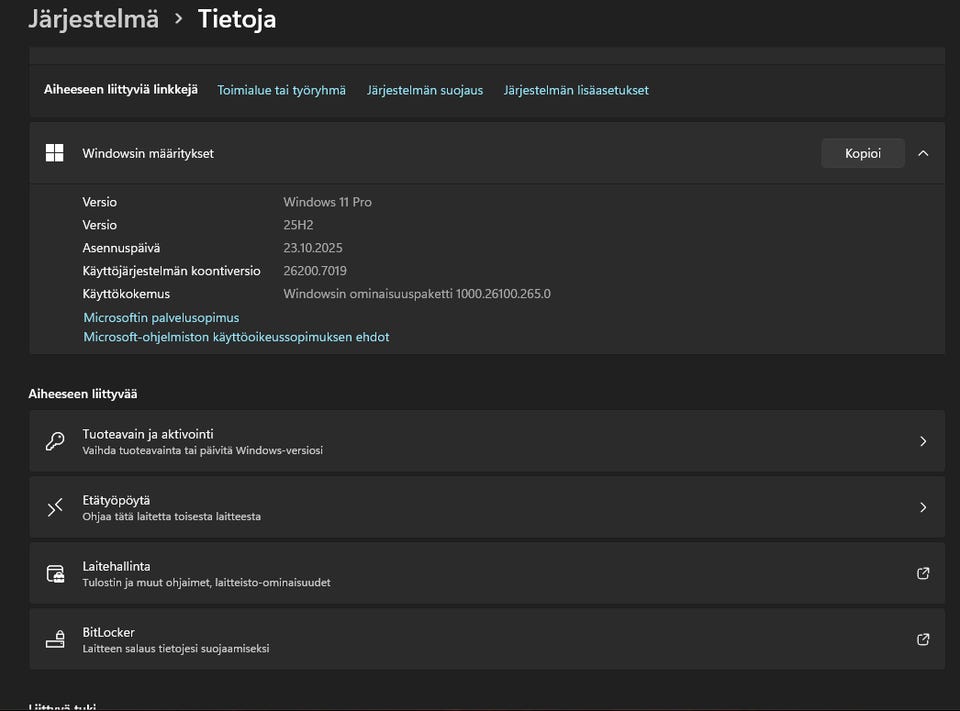Open the Toimialue tai työryhmä link
Viewport: 960px width, 711px height.
[281, 90]
